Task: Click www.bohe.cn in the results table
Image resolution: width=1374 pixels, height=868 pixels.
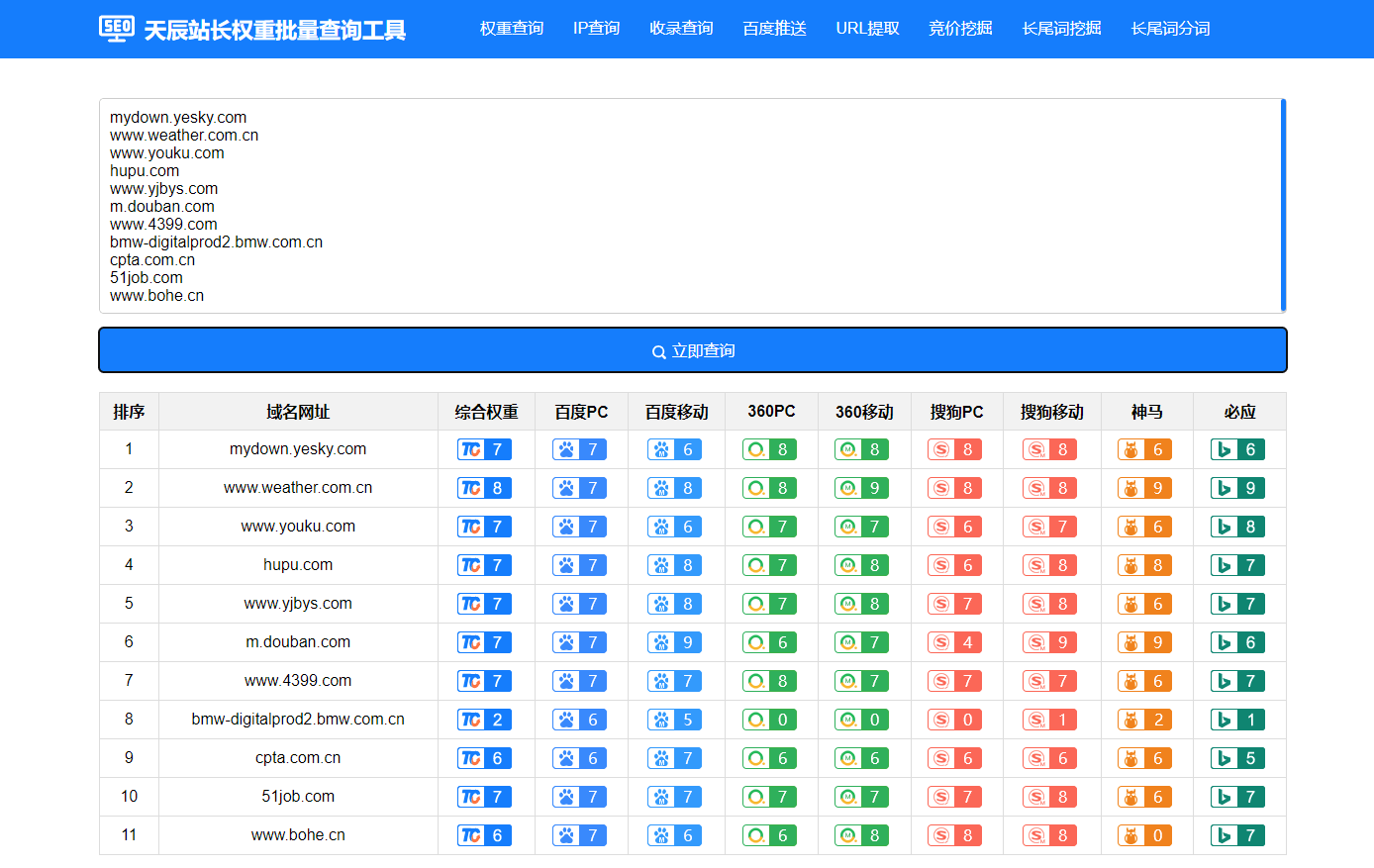Action: point(298,835)
